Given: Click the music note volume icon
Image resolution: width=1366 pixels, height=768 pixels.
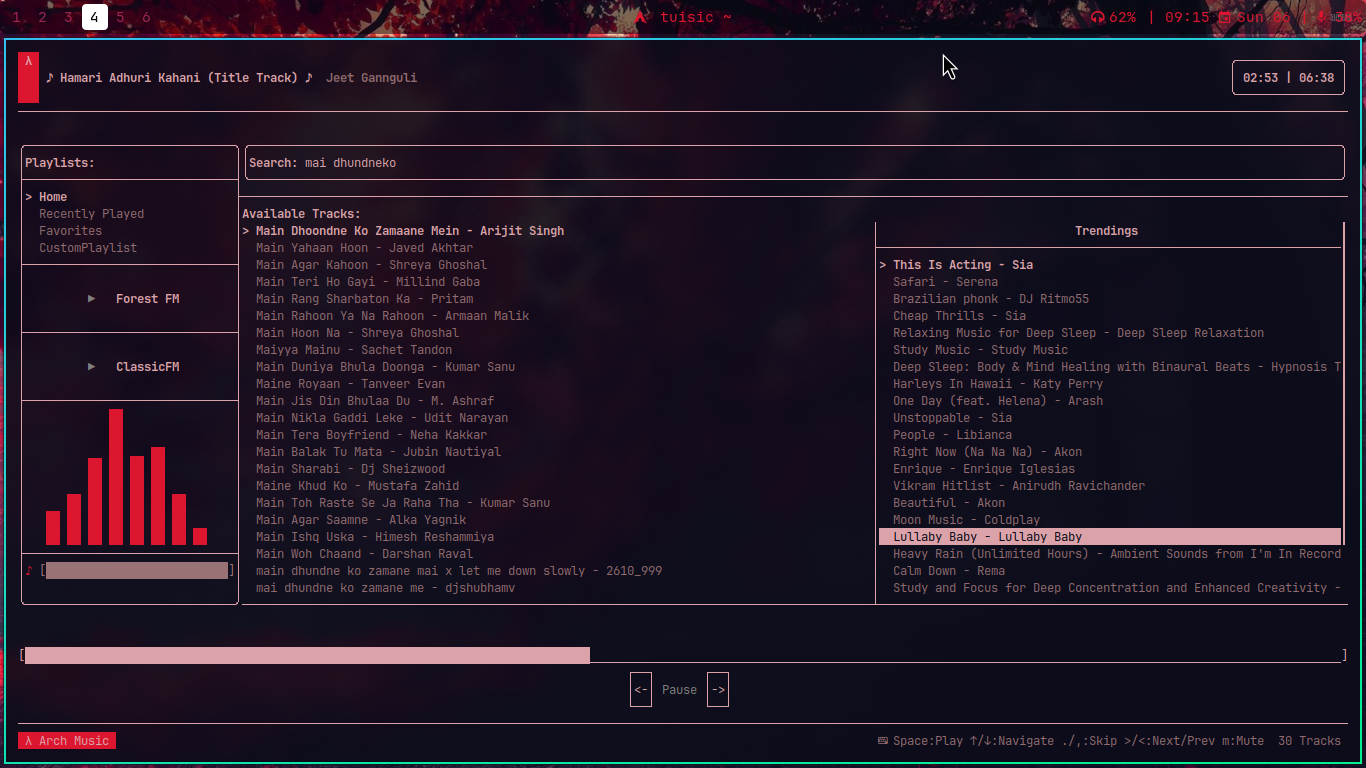Looking at the screenshot, I should click(29, 570).
